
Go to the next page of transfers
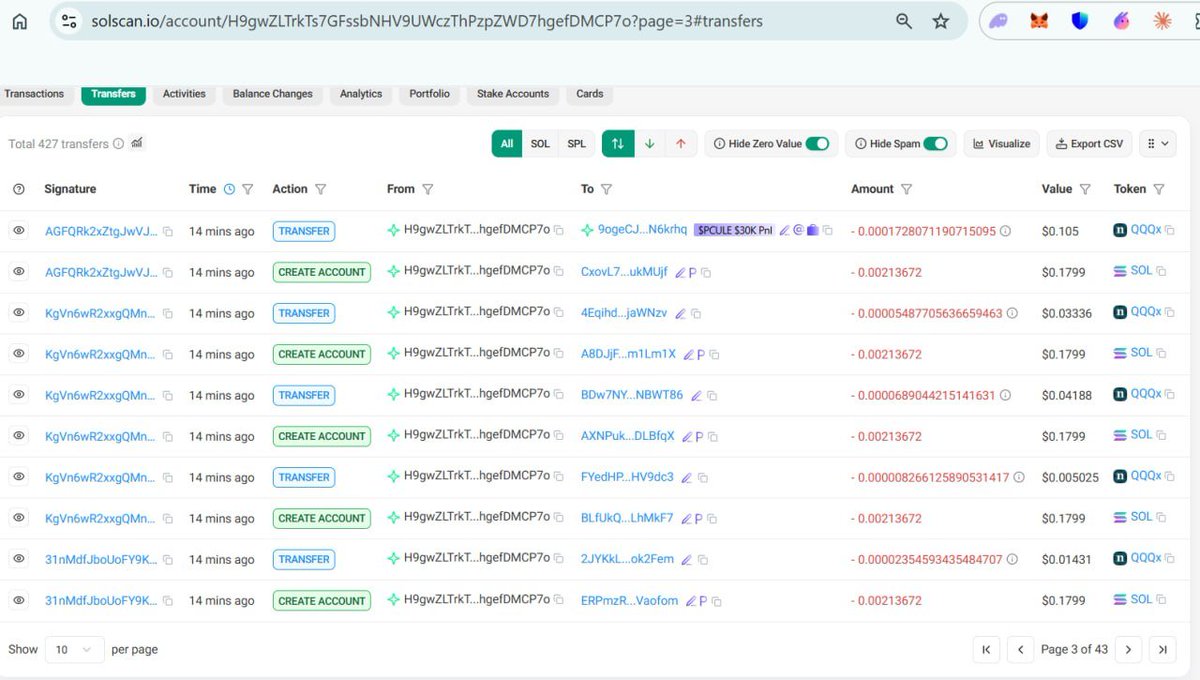point(1128,649)
